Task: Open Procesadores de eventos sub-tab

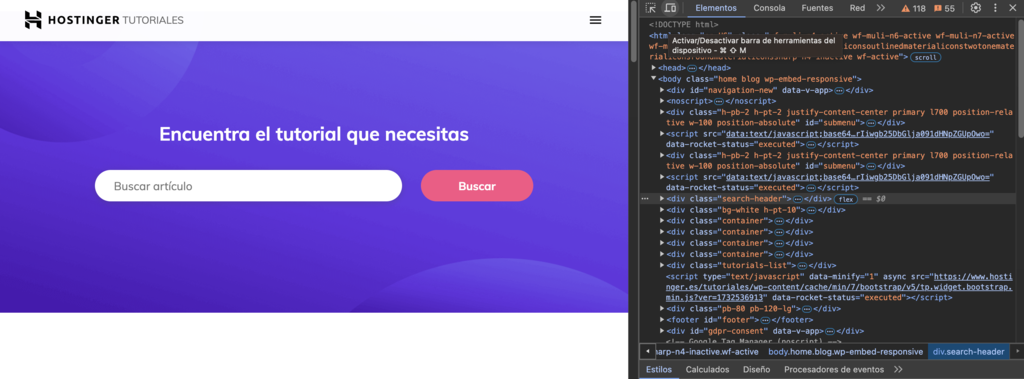Action: click(833, 369)
